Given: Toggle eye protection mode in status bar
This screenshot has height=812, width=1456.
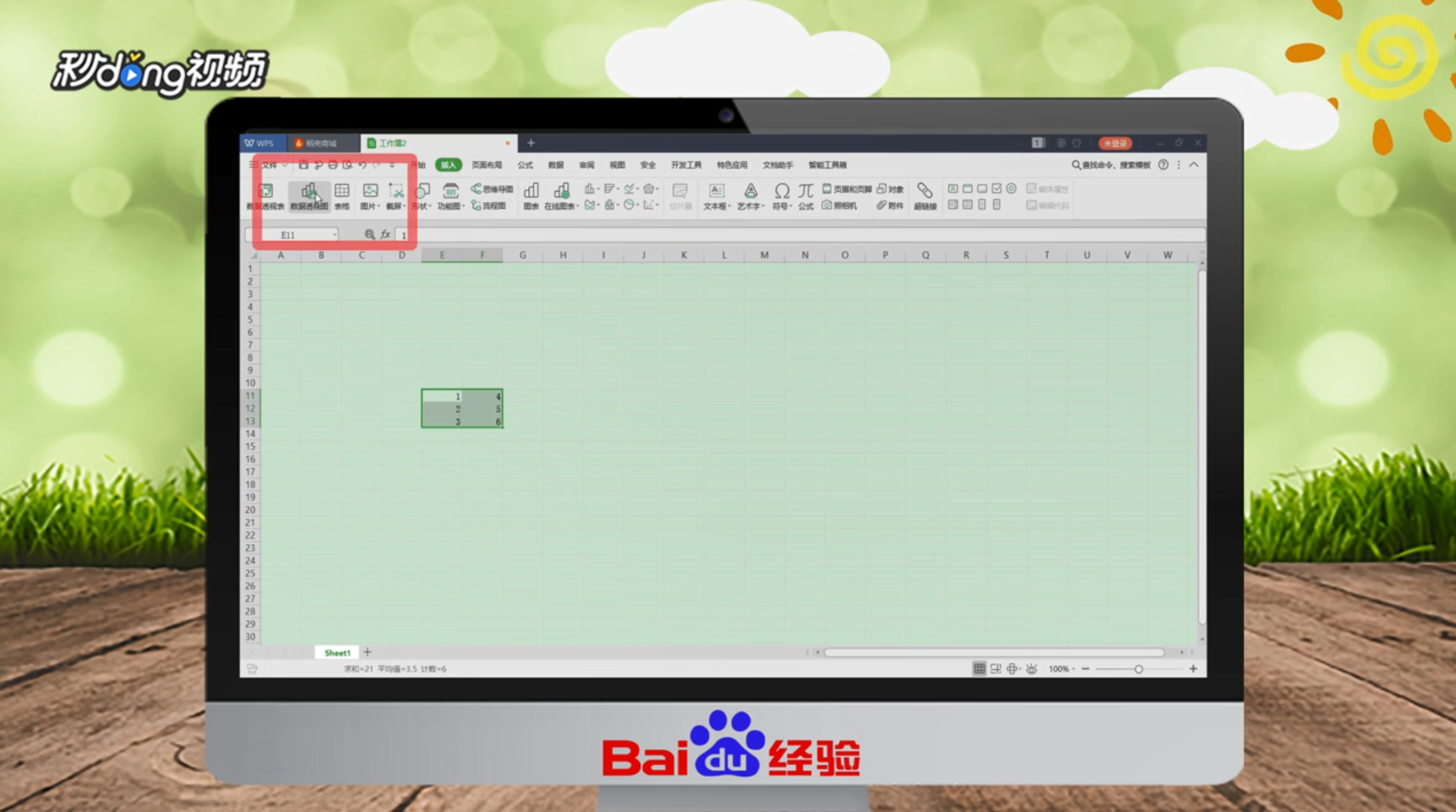Looking at the screenshot, I should click(1031, 669).
